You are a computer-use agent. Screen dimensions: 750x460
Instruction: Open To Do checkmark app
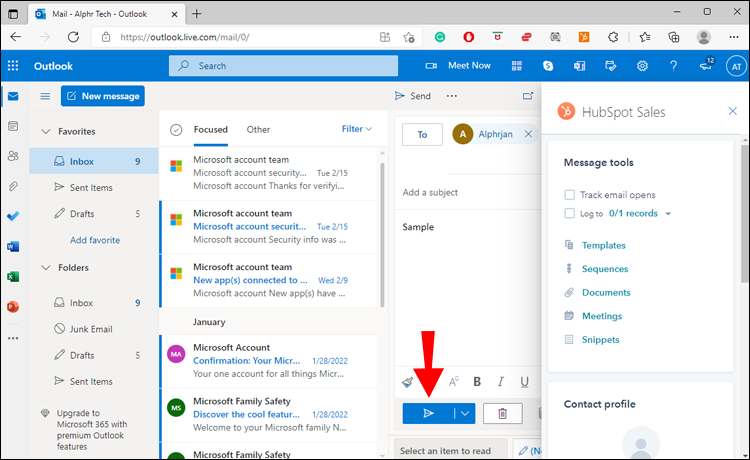(x=13, y=216)
